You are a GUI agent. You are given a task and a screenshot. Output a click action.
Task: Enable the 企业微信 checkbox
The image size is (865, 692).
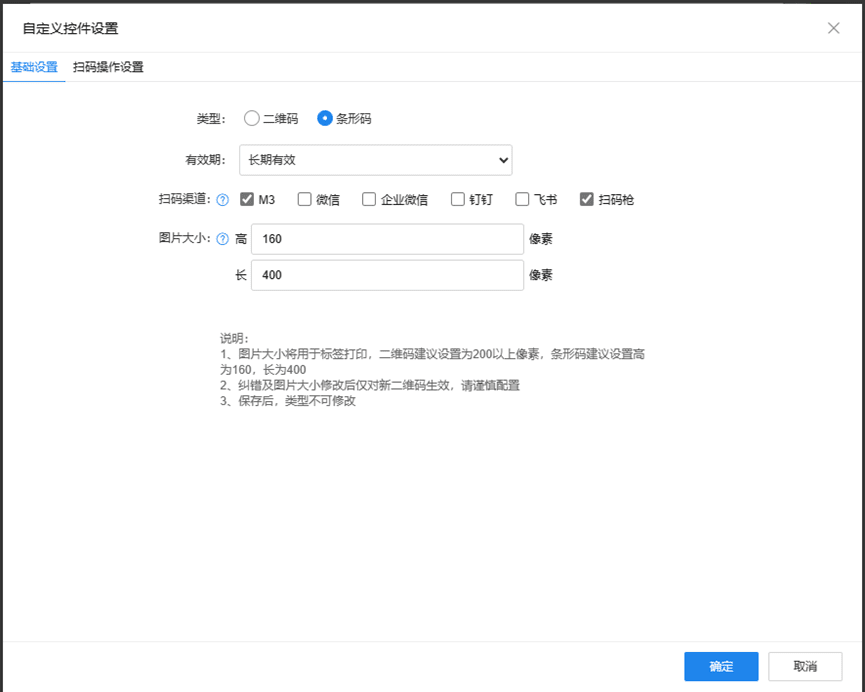click(x=369, y=199)
